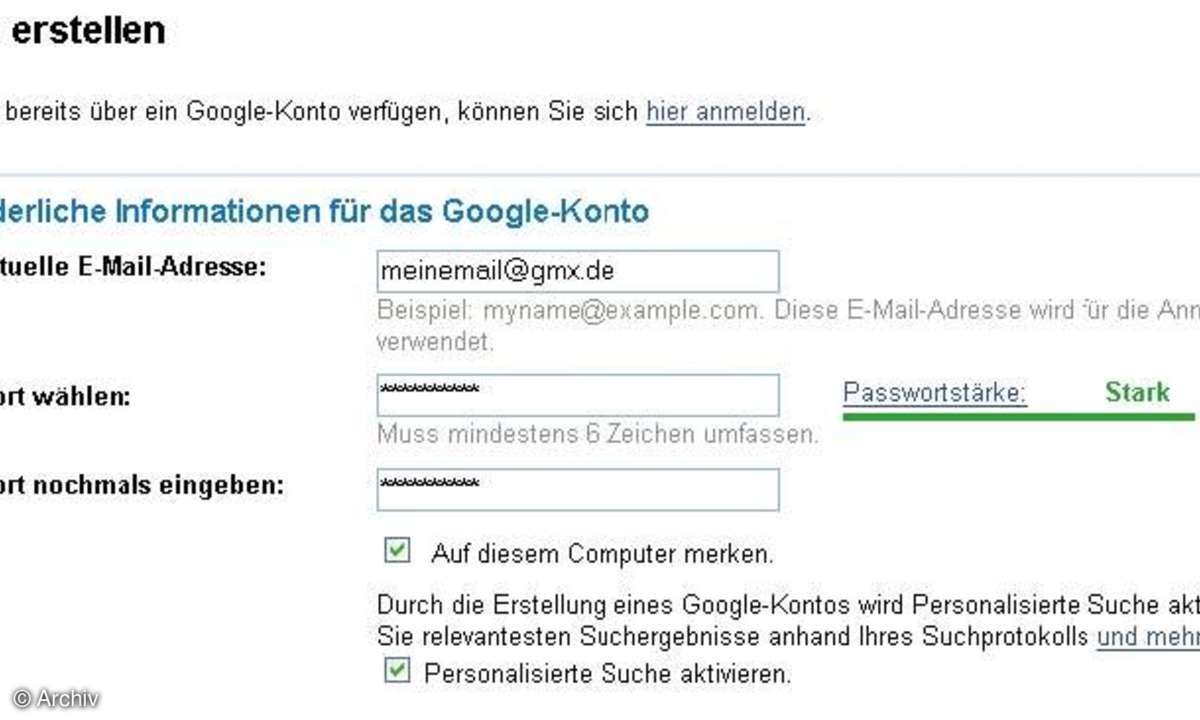This screenshot has height=720, width=1200.
Task: Click the "Muss mindestens 6 Zeichen umfassen" hint
Action: [597, 435]
